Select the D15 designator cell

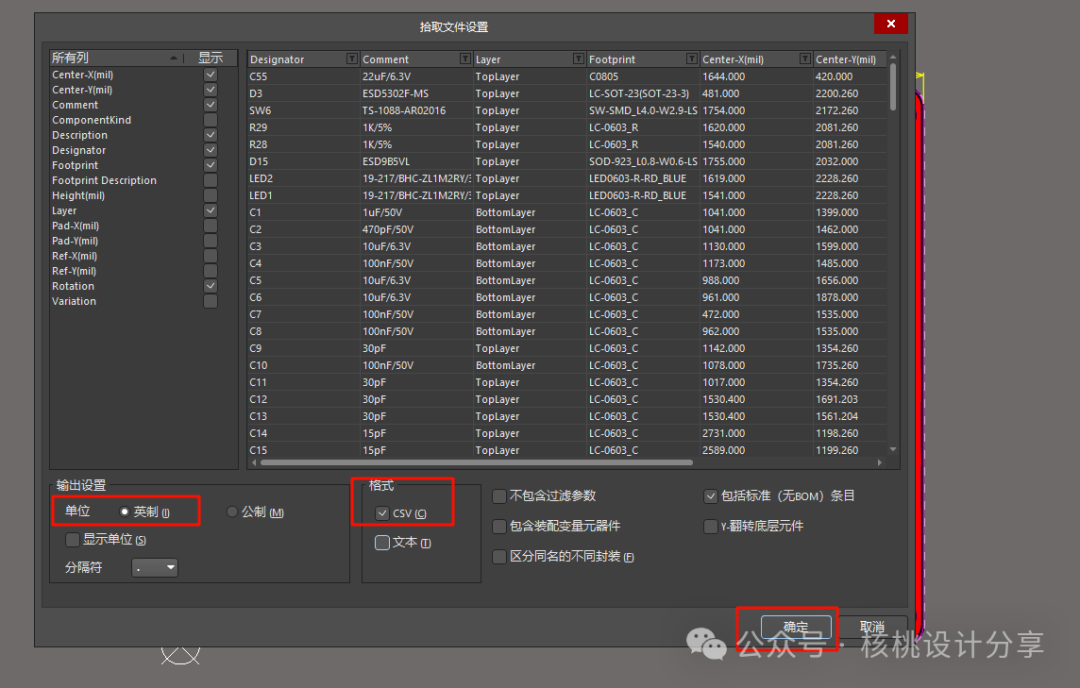coord(304,161)
